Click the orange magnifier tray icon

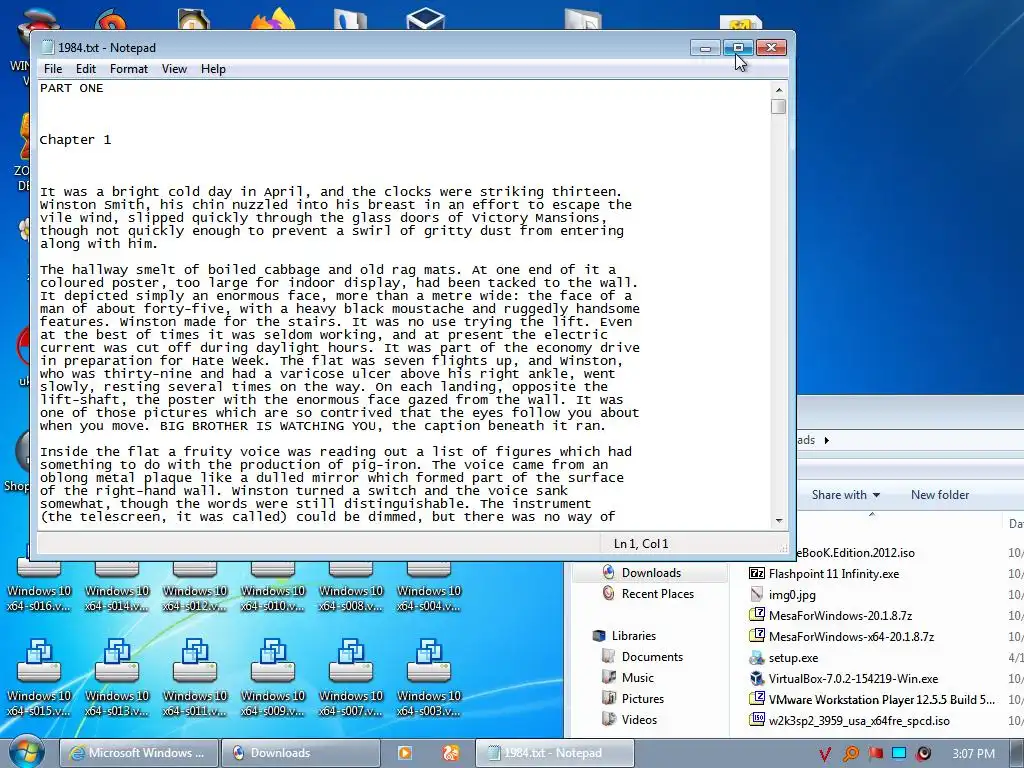click(850, 754)
